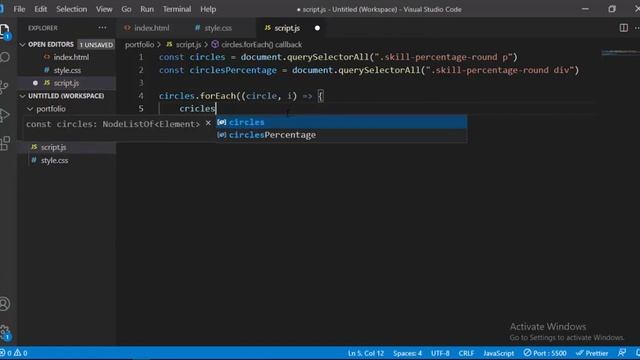Click the JavaScript language mode indicator
The width and height of the screenshot is (640, 360).
tap(498, 353)
